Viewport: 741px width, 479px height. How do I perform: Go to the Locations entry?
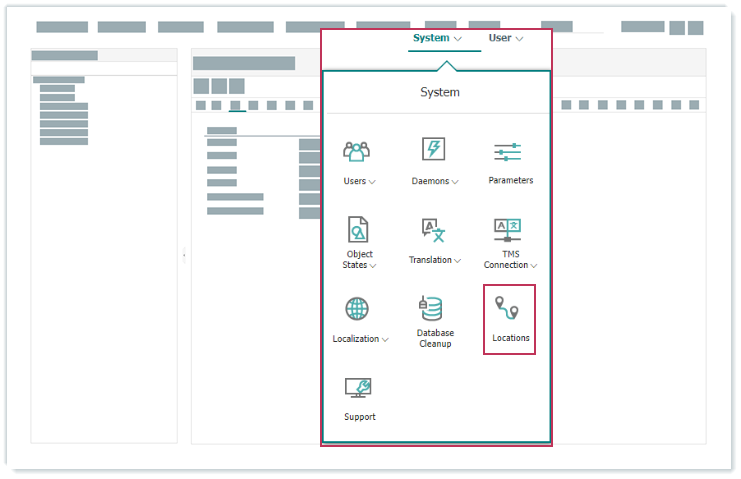click(x=510, y=319)
